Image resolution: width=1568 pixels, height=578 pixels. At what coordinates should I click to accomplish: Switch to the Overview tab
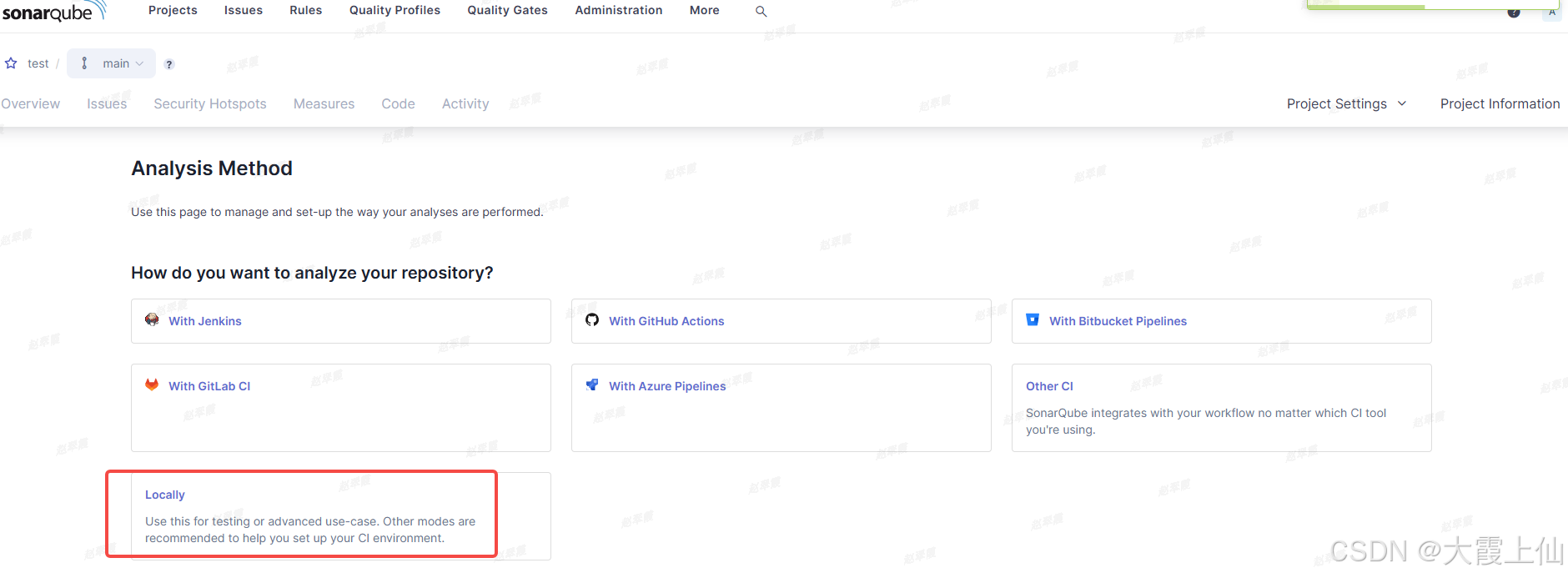[31, 103]
